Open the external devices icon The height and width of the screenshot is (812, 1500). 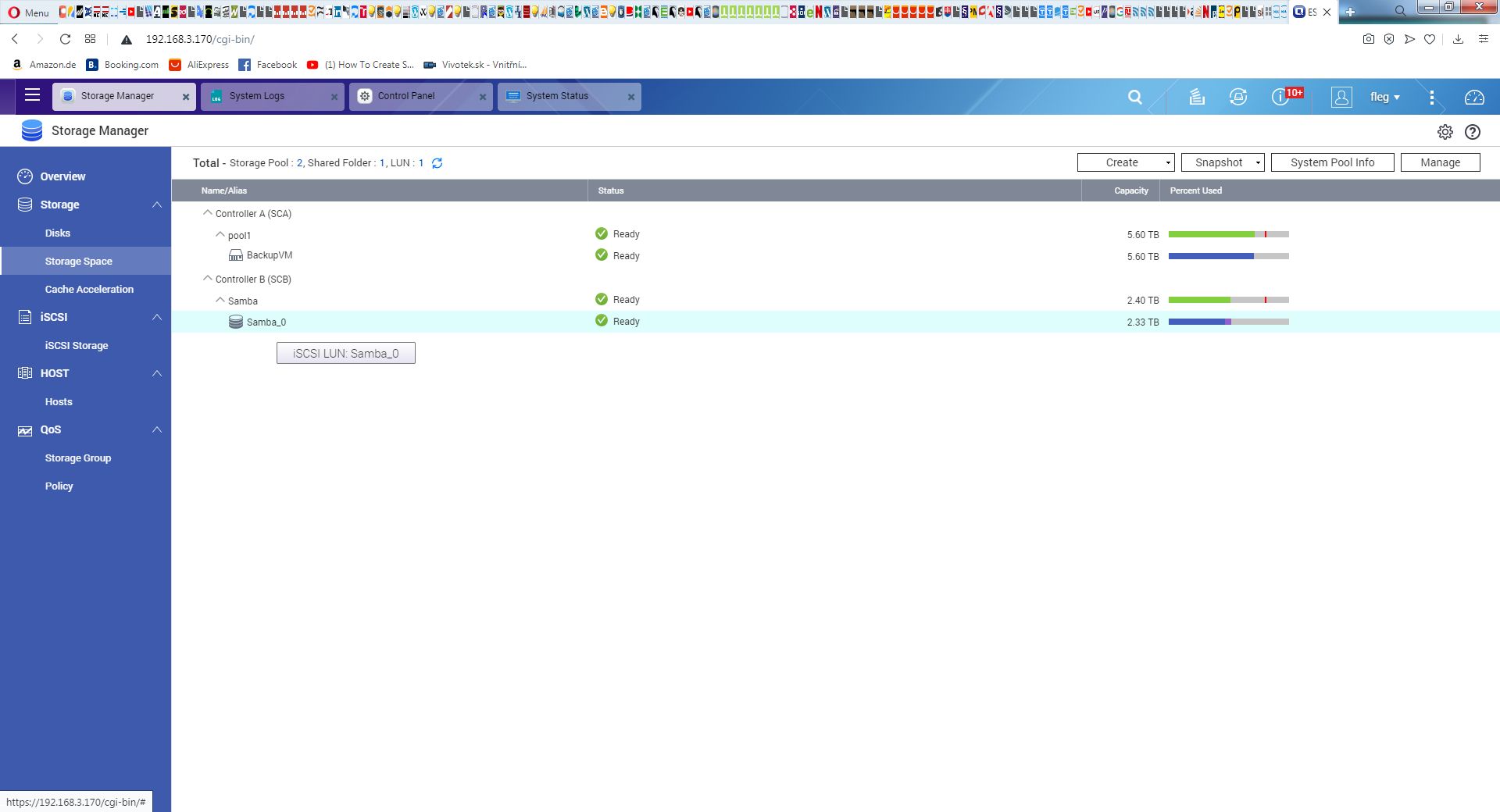click(1238, 97)
